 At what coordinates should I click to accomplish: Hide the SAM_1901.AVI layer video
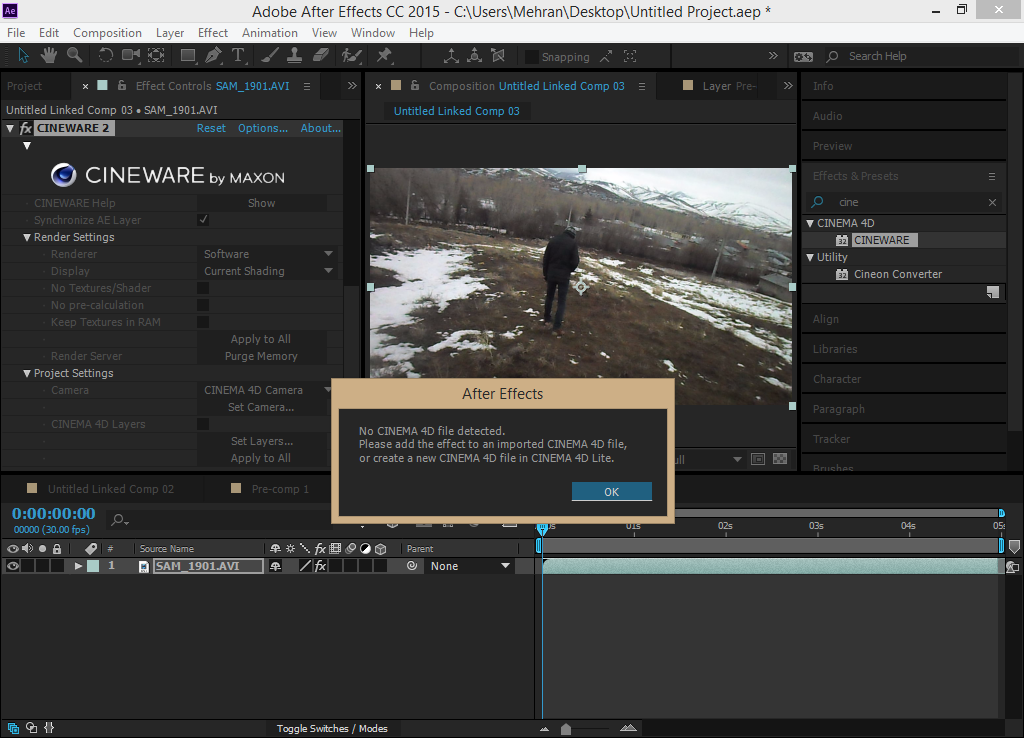(x=12, y=566)
